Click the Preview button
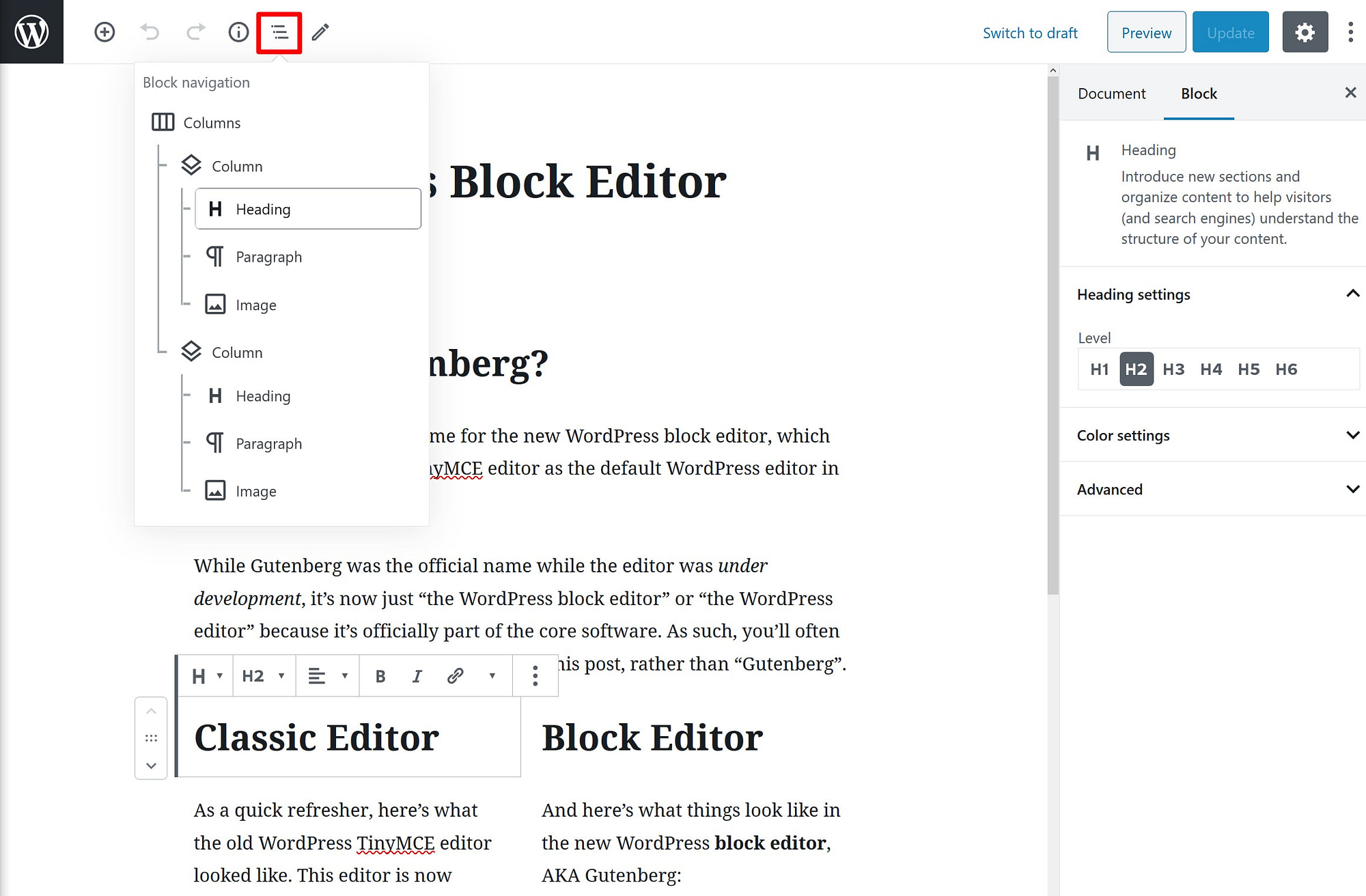The height and width of the screenshot is (896, 1366). [x=1146, y=33]
